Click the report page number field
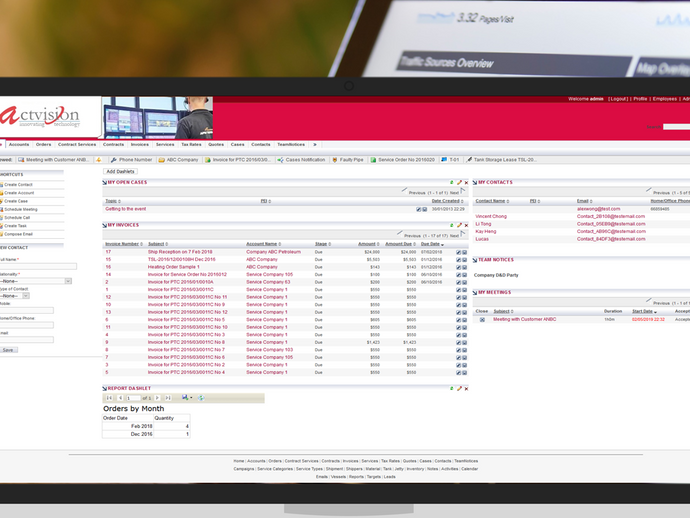690x518 pixels. (x=132, y=398)
